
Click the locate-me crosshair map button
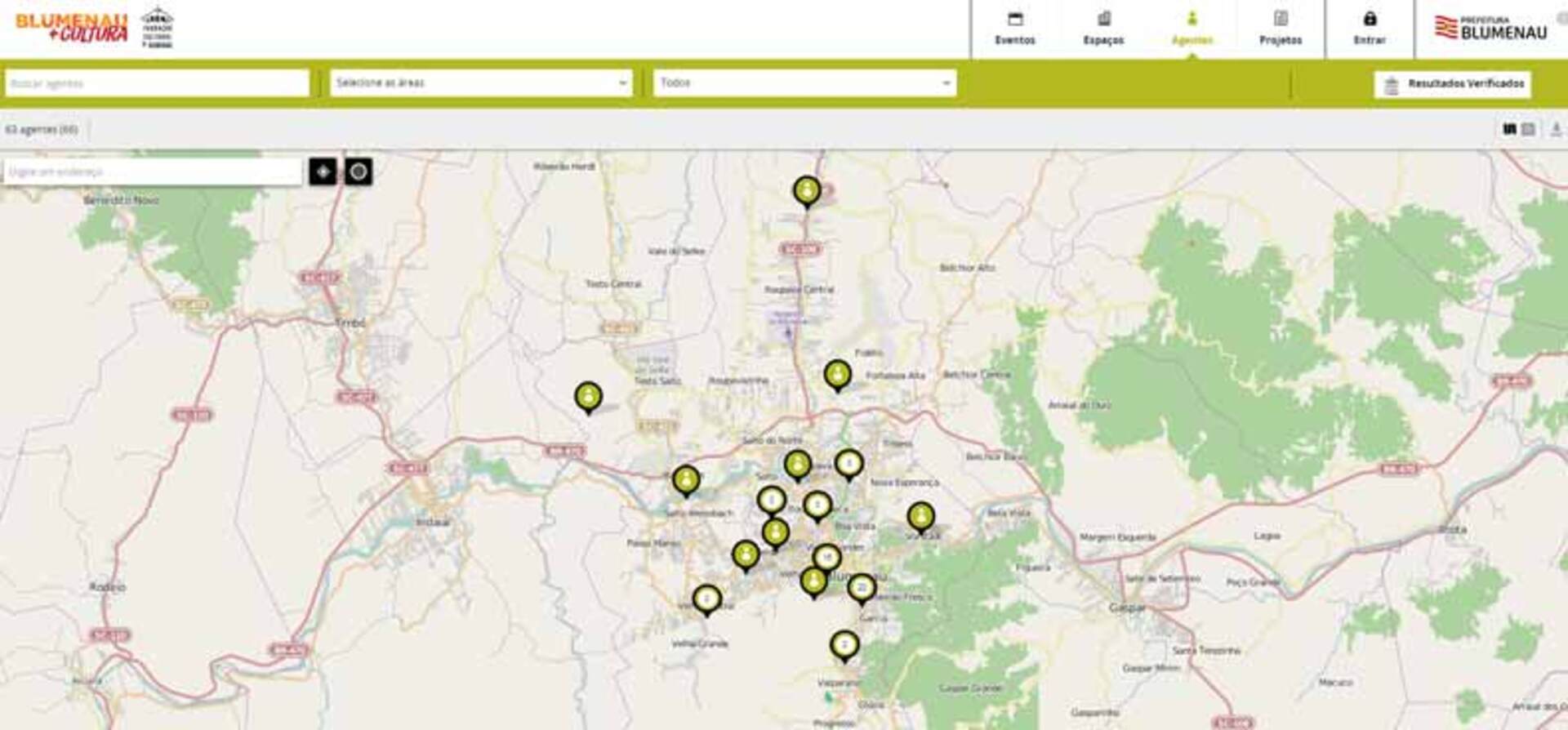tap(323, 171)
